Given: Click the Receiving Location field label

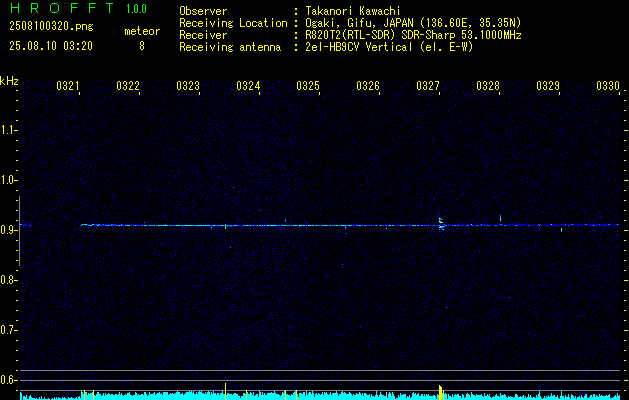Looking at the screenshot, I should (x=233, y=23).
